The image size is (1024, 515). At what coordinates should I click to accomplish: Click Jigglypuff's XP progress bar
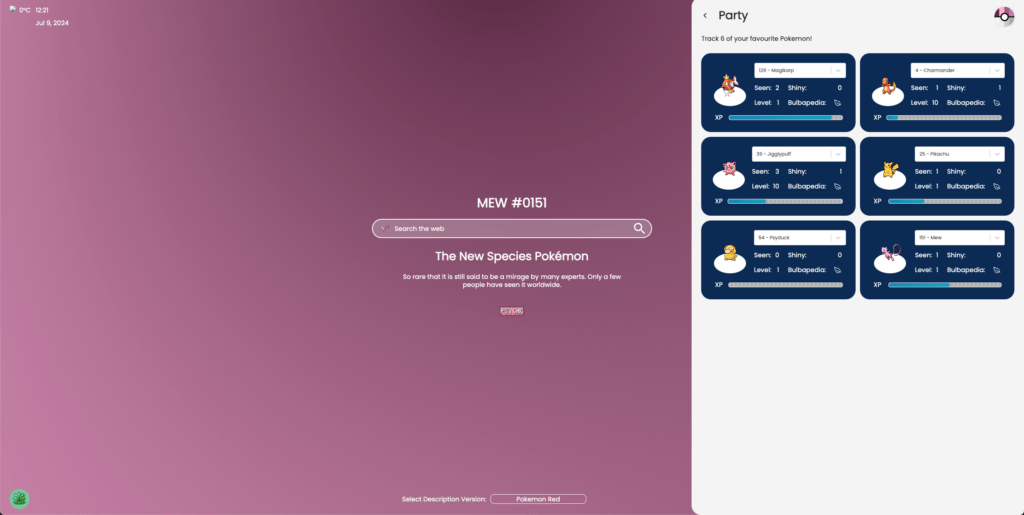[x=785, y=202]
